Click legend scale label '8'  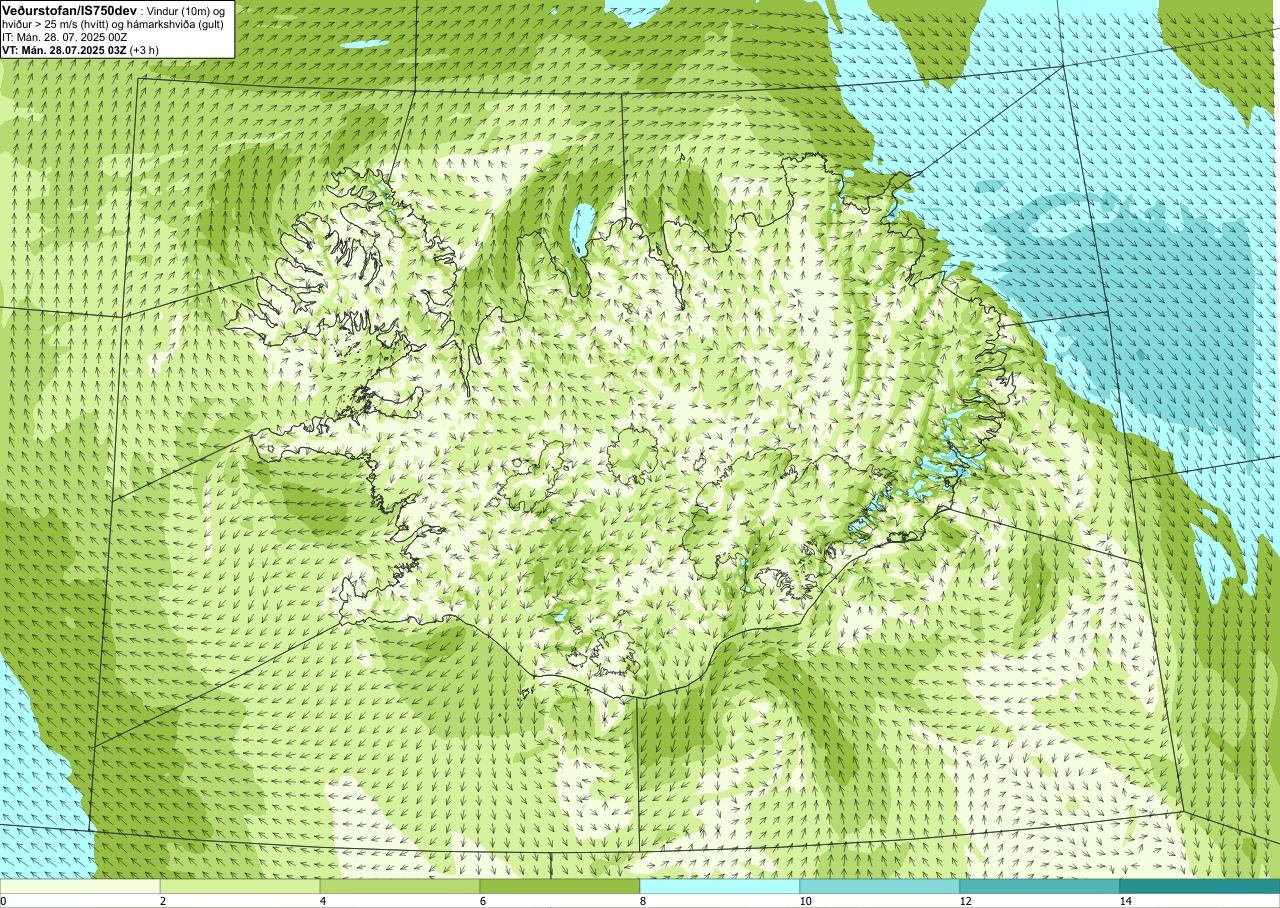pos(643,901)
